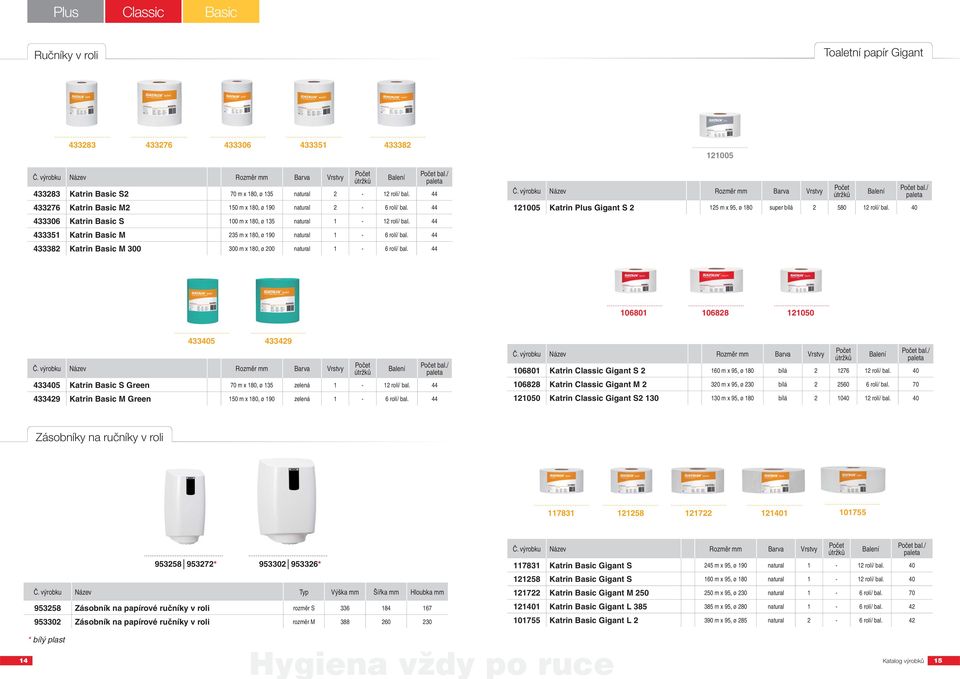Click the Hloubka mm column header
The height and width of the screenshot is (679, 960).
pyautogui.click(x=427, y=592)
